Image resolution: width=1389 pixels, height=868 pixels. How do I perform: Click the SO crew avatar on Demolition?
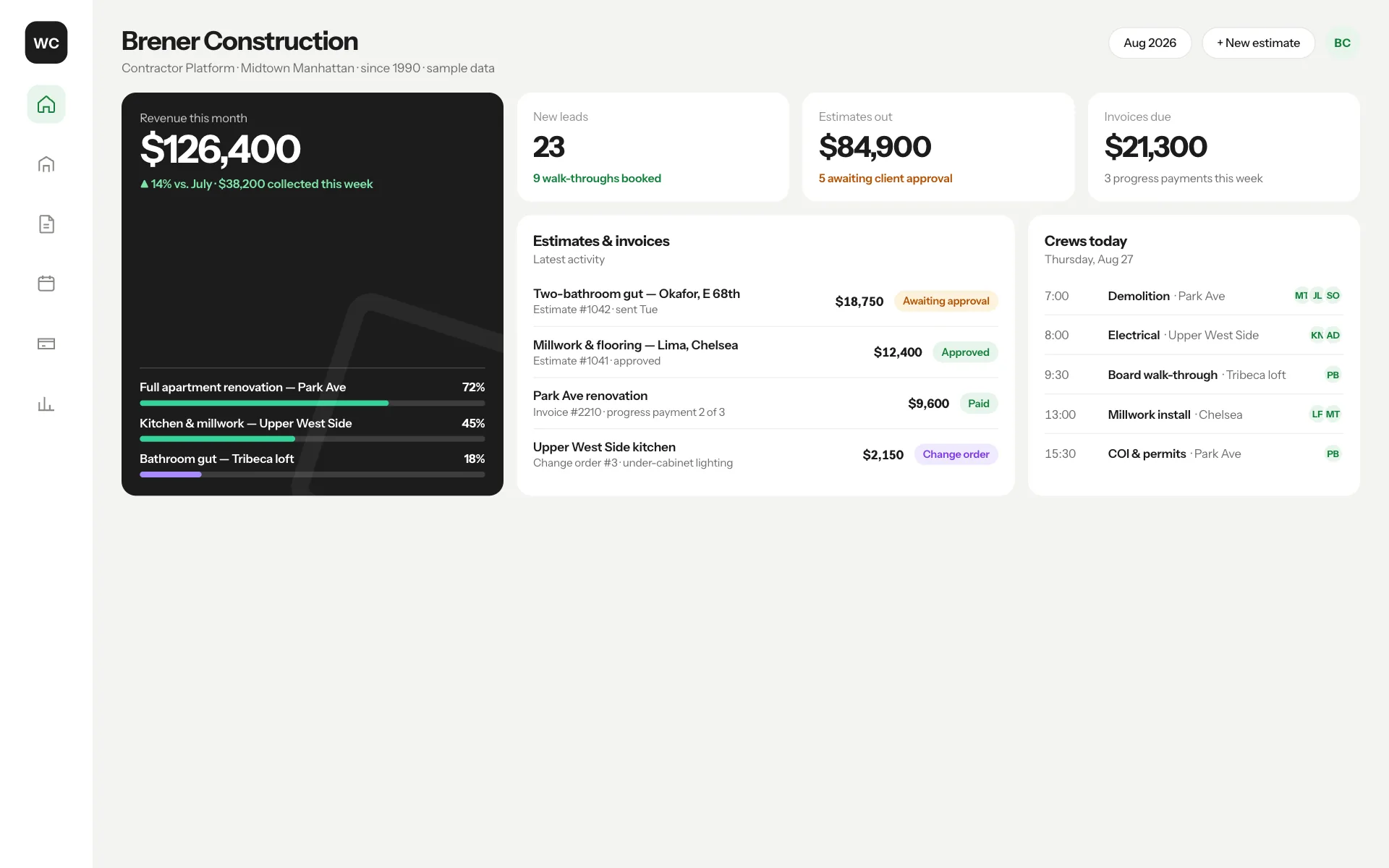coord(1333,296)
